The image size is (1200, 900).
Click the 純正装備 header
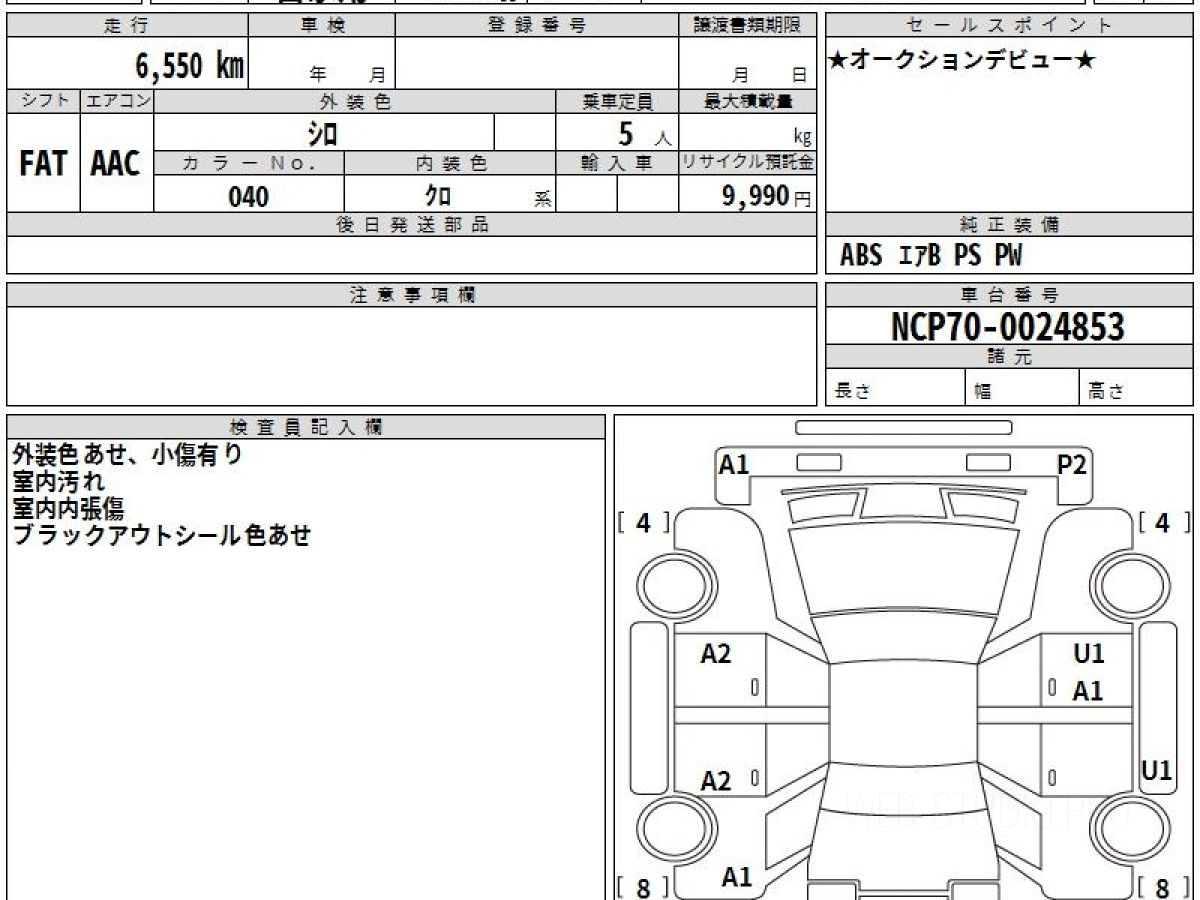pos(1010,225)
